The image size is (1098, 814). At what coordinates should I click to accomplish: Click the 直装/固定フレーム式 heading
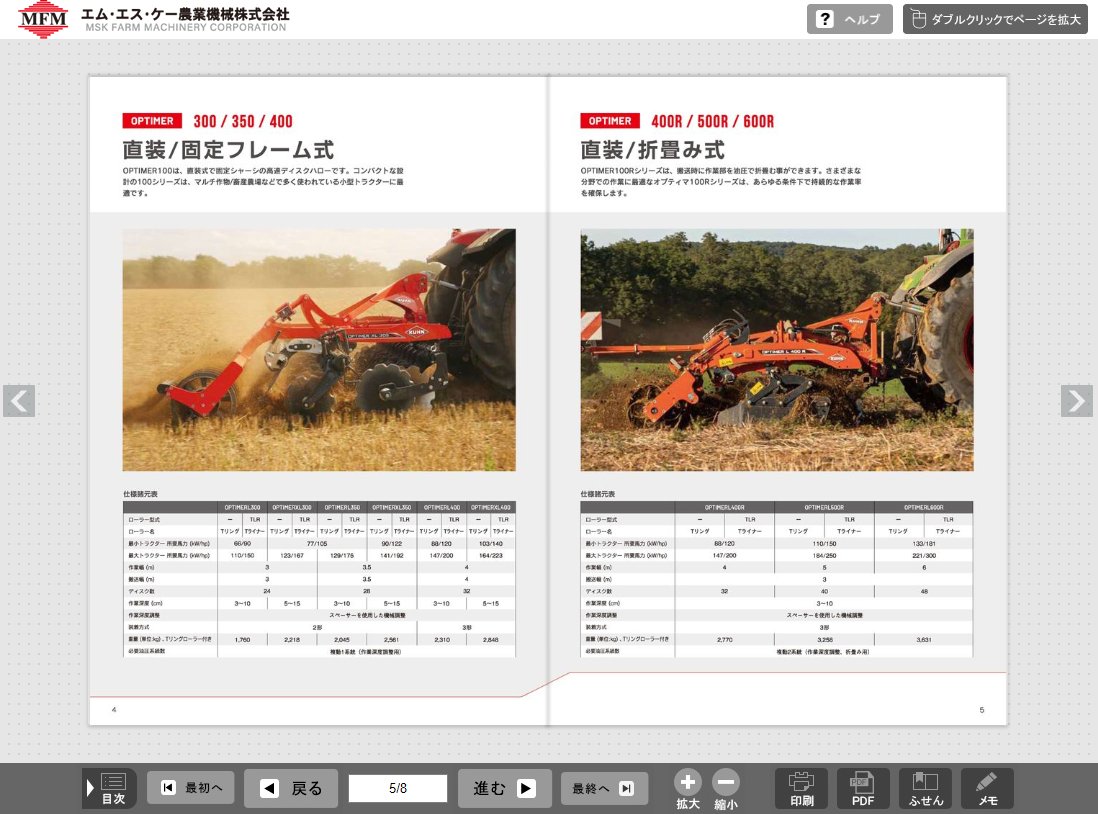tap(228, 149)
